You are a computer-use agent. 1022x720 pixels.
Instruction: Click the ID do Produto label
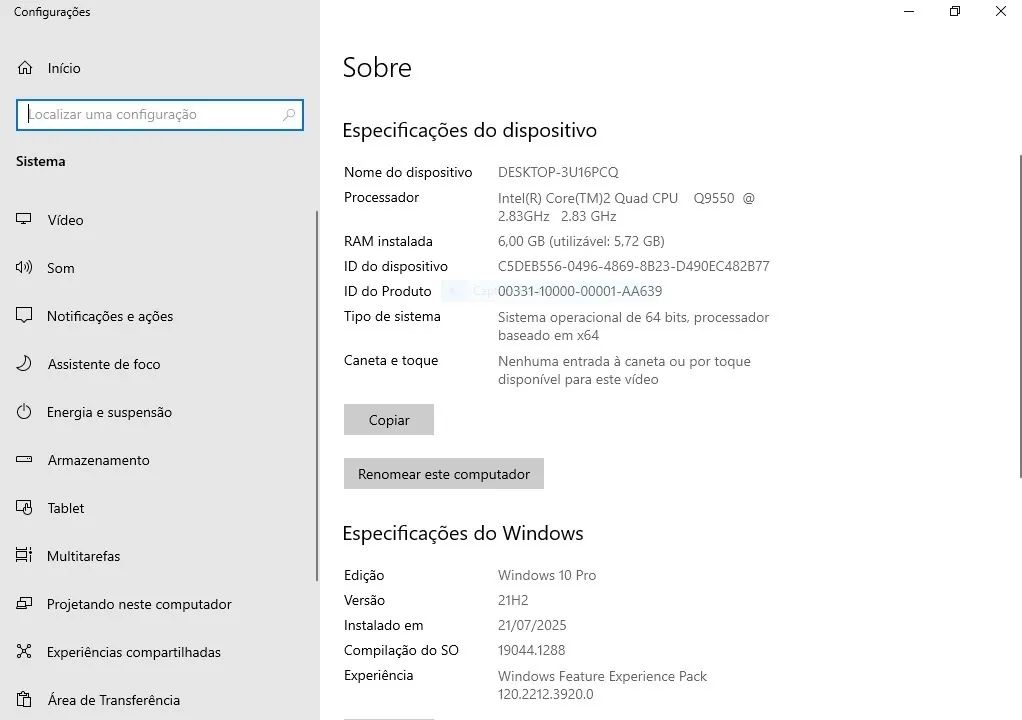point(388,291)
